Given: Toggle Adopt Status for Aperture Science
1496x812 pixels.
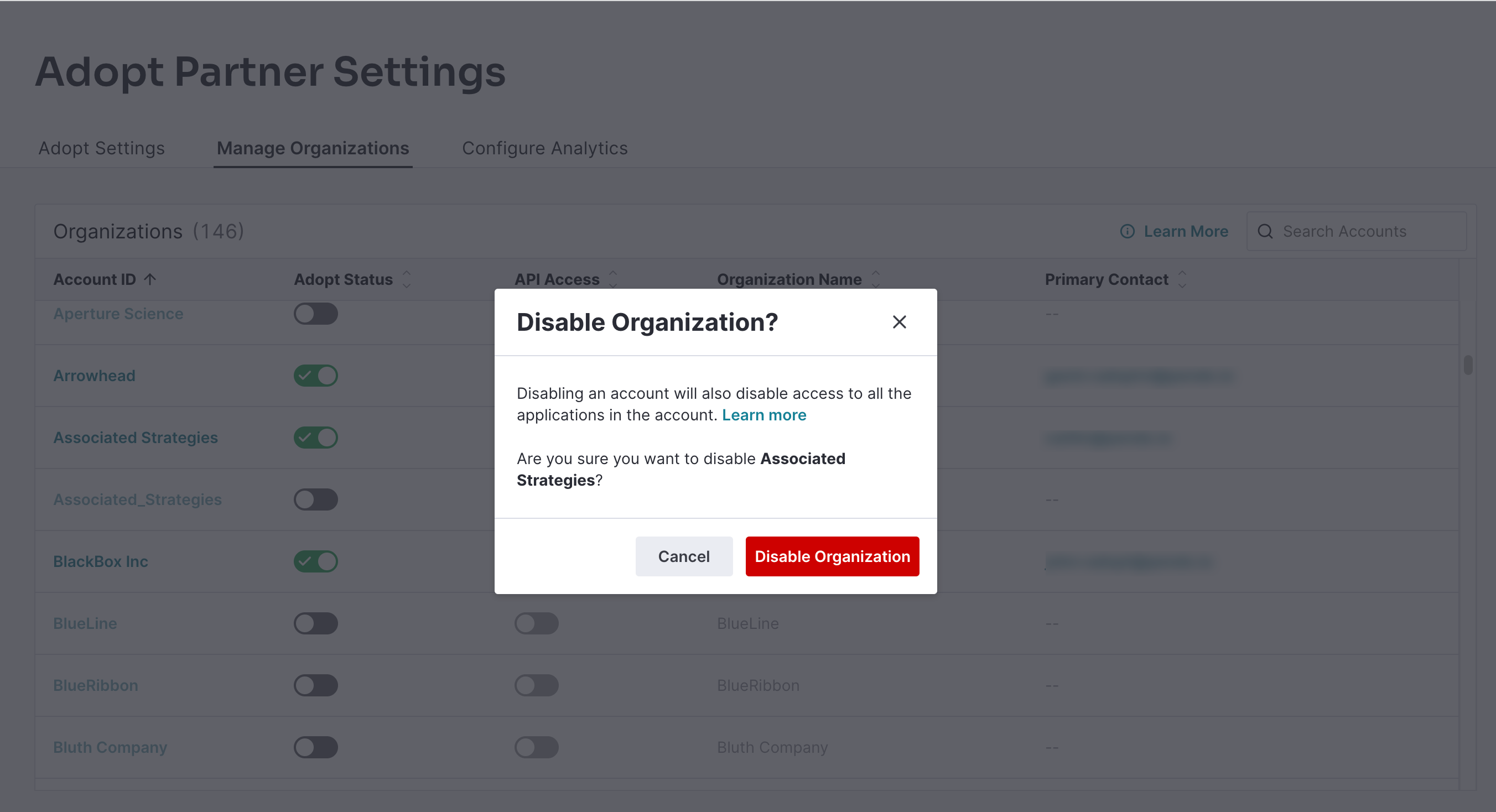Looking at the screenshot, I should click(315, 314).
